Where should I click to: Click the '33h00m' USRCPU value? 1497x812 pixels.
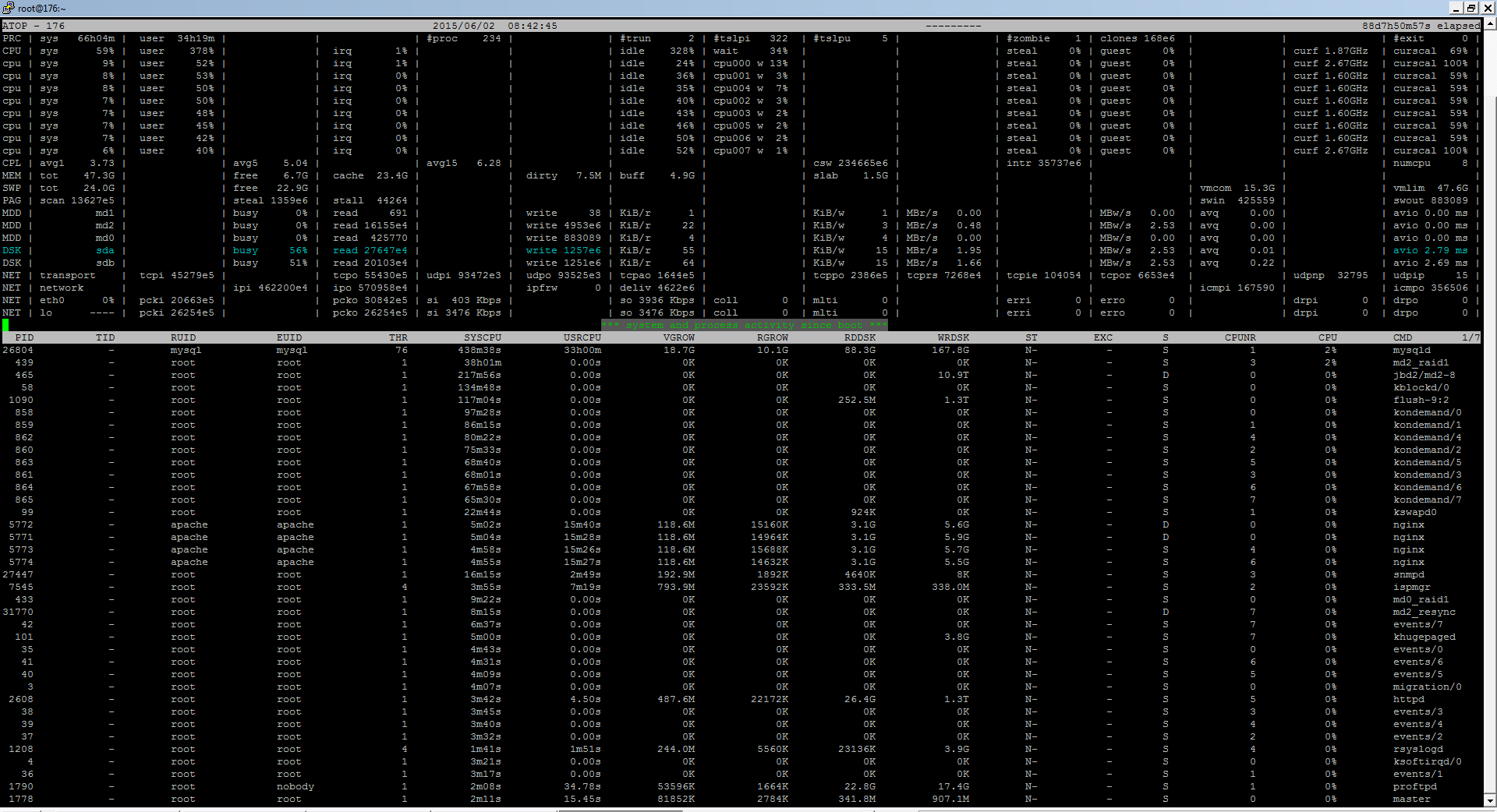point(582,350)
